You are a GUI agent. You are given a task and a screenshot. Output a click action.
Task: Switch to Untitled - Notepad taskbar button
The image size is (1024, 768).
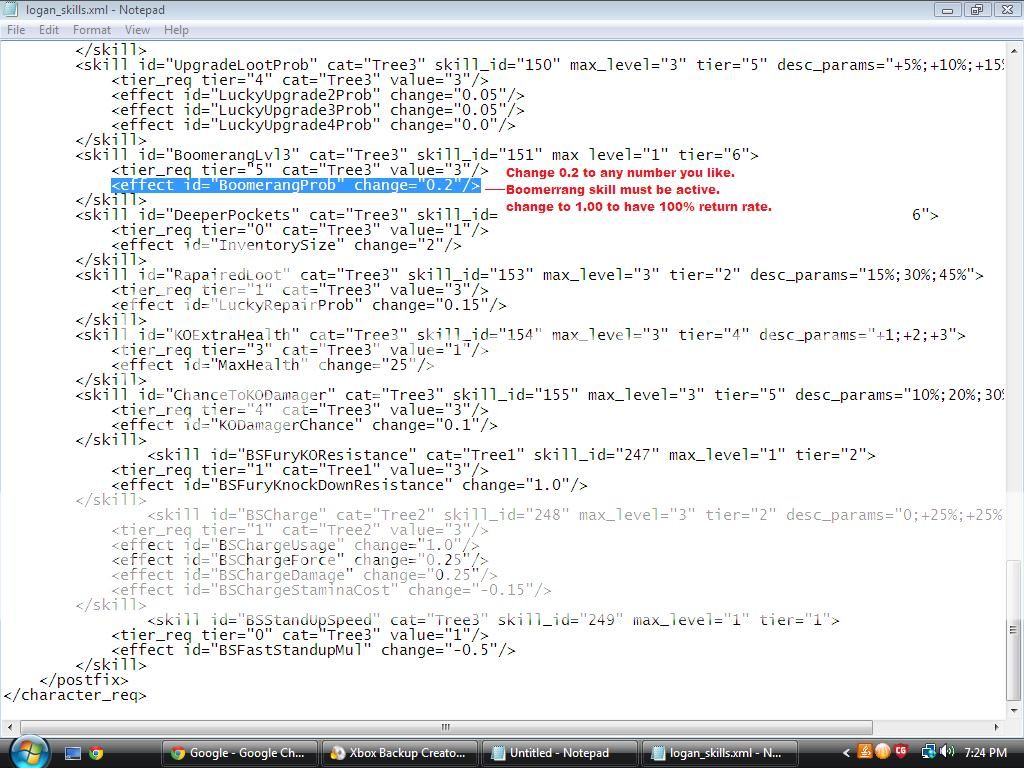pos(559,753)
